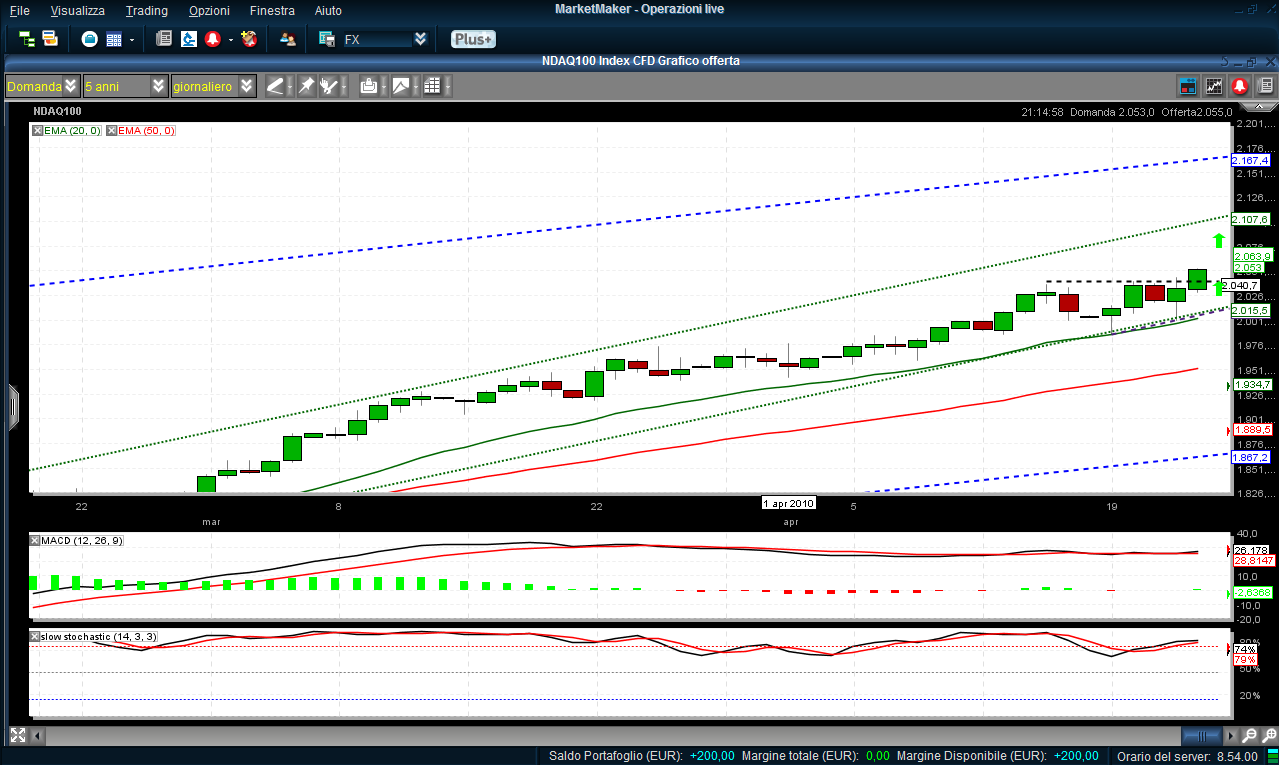Click the horizontal chart scrollbar thumb

pyautogui.click(x=1201, y=736)
